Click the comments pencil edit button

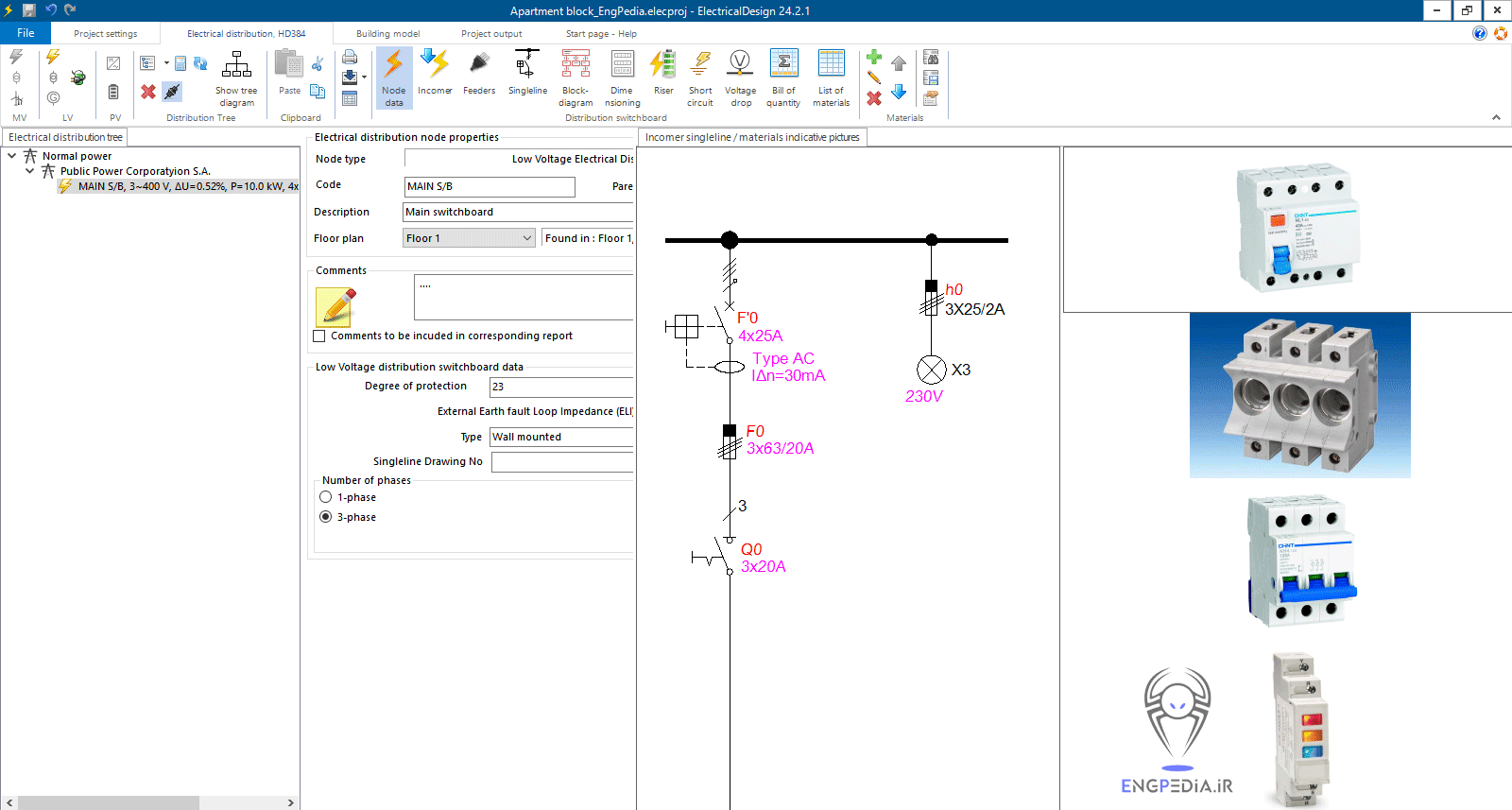335,307
